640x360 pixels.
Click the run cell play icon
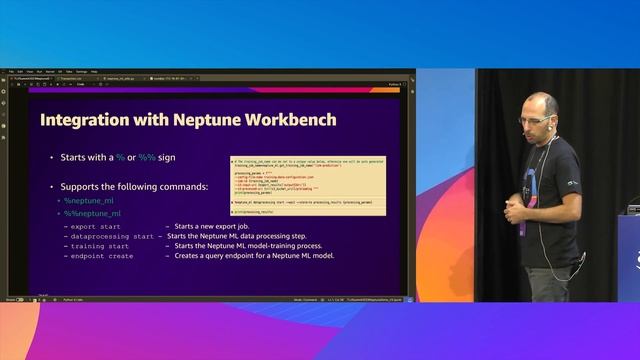point(51,84)
